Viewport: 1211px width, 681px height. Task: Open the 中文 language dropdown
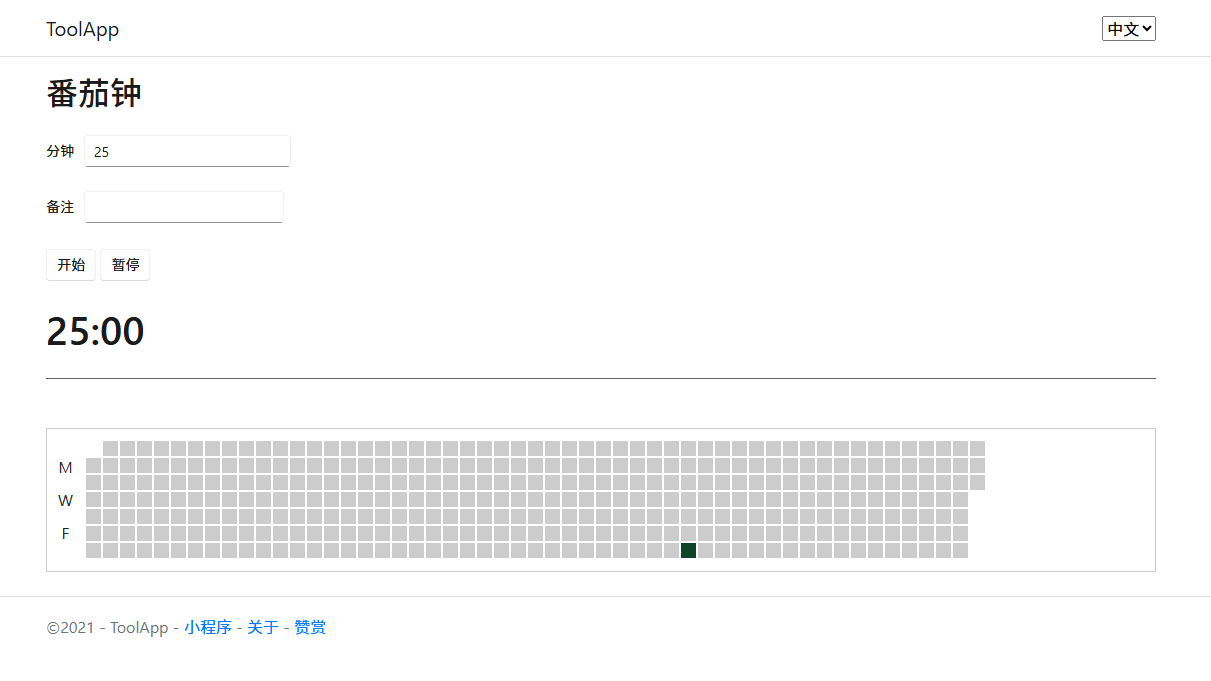(x=1129, y=29)
